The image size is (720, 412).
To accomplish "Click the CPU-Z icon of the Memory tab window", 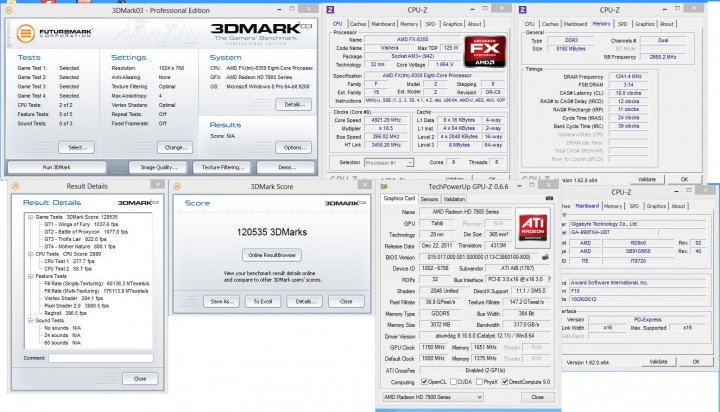I will [523, 10].
